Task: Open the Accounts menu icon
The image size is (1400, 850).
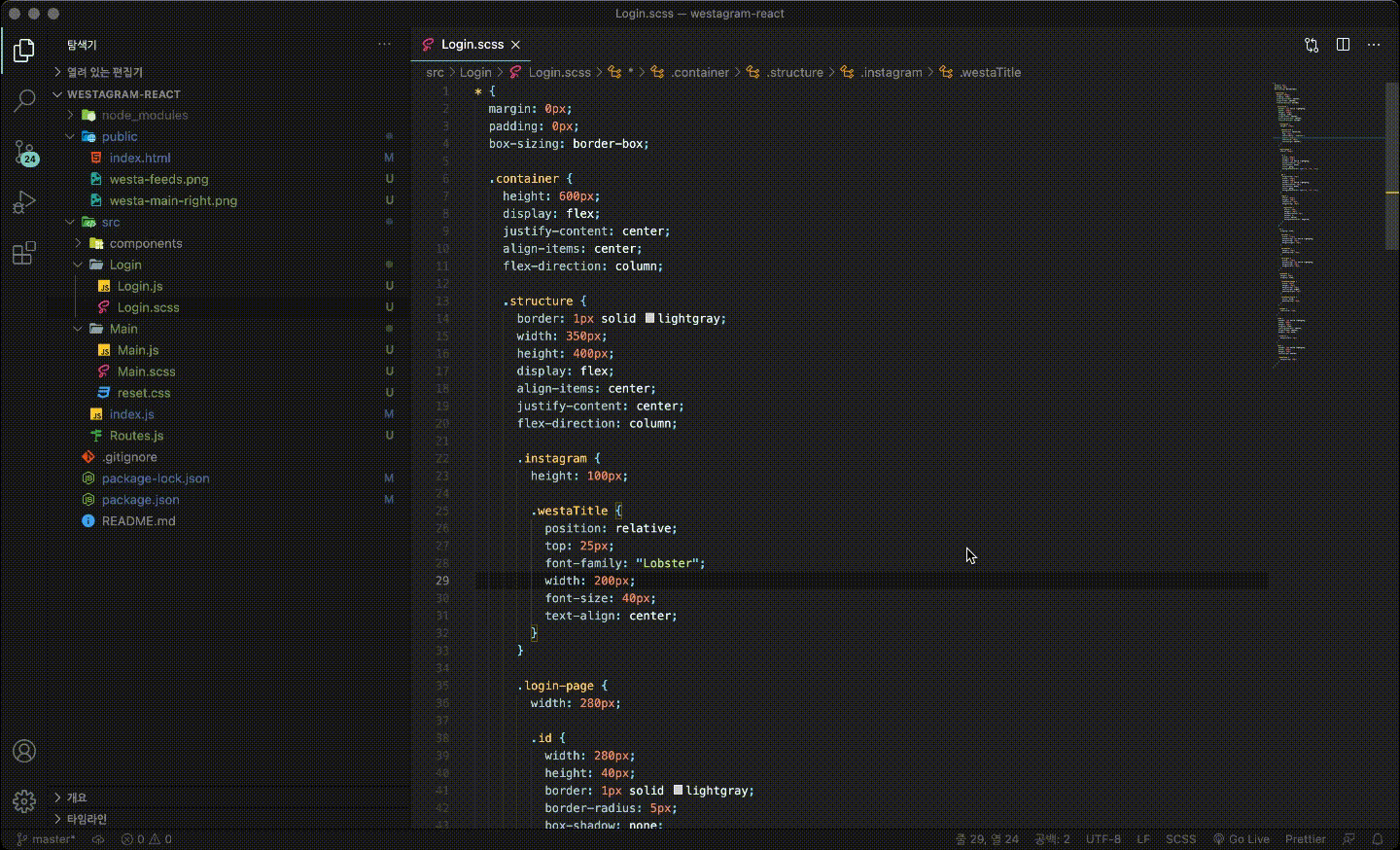Action: (24, 751)
